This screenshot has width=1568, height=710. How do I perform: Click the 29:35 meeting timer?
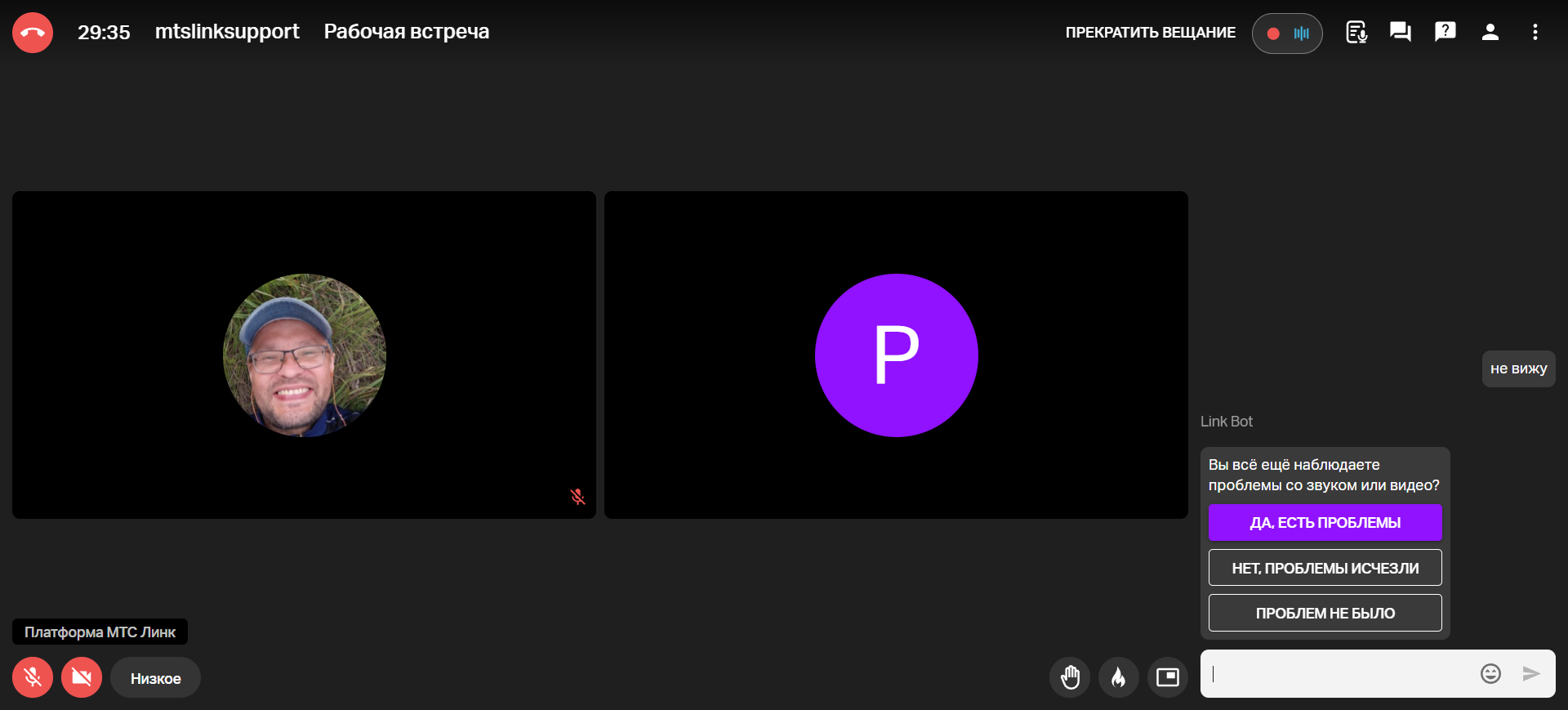(x=104, y=33)
